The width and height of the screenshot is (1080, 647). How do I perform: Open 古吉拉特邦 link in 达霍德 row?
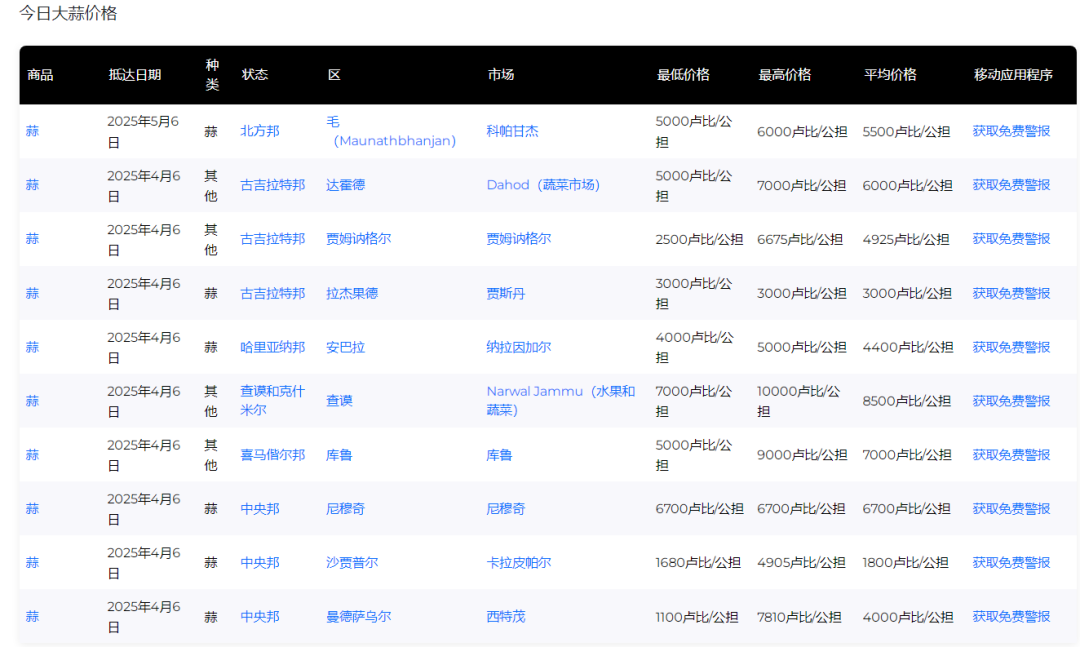(x=272, y=185)
